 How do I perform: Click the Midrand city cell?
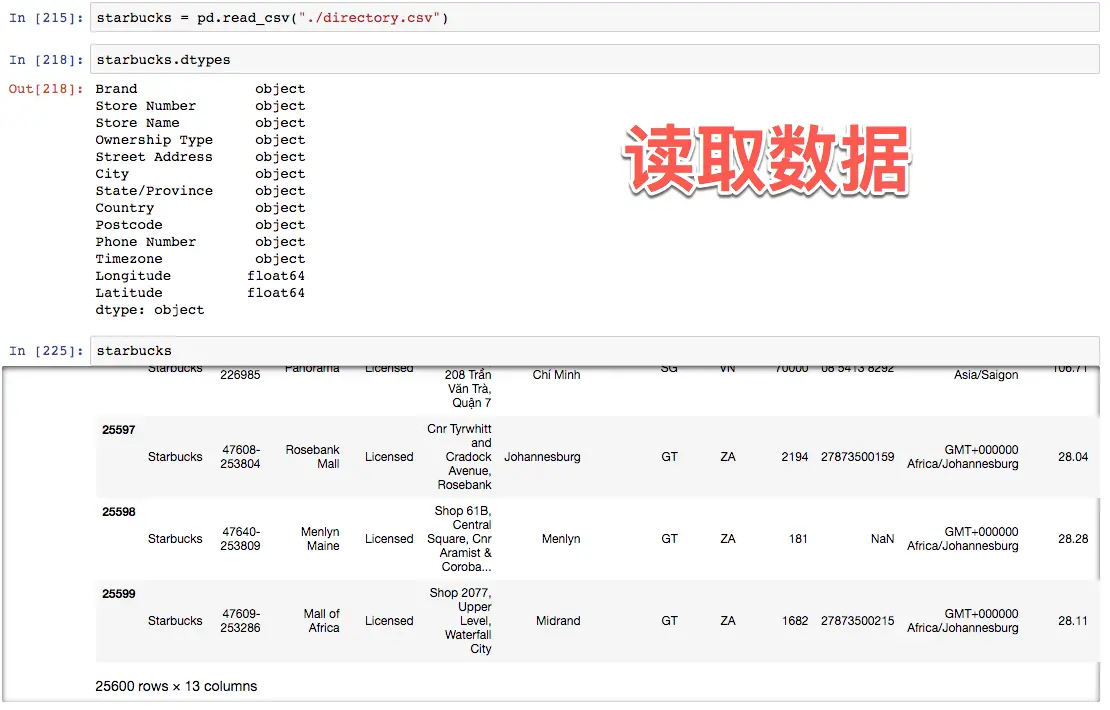tap(558, 621)
